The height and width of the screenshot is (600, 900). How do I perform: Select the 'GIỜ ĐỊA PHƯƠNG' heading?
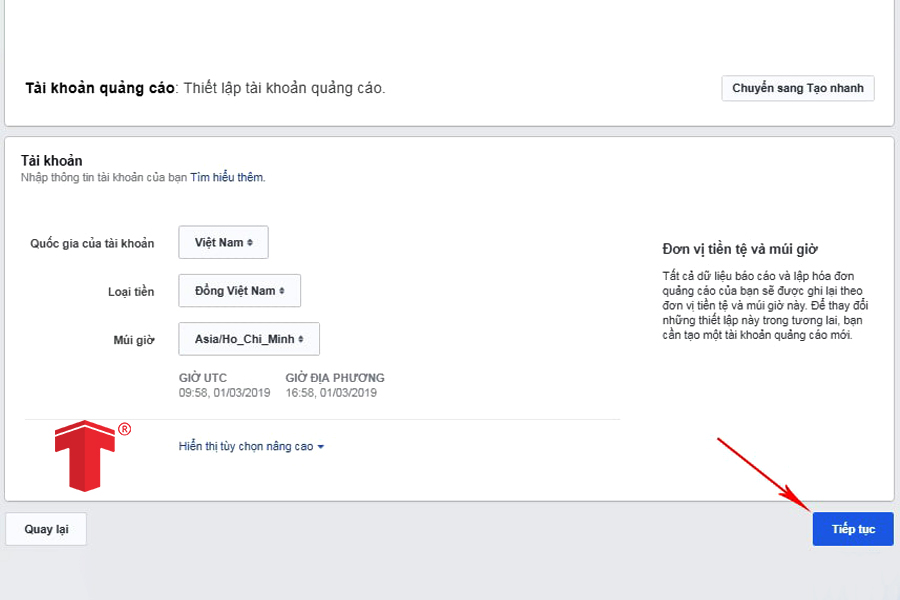[x=335, y=378]
